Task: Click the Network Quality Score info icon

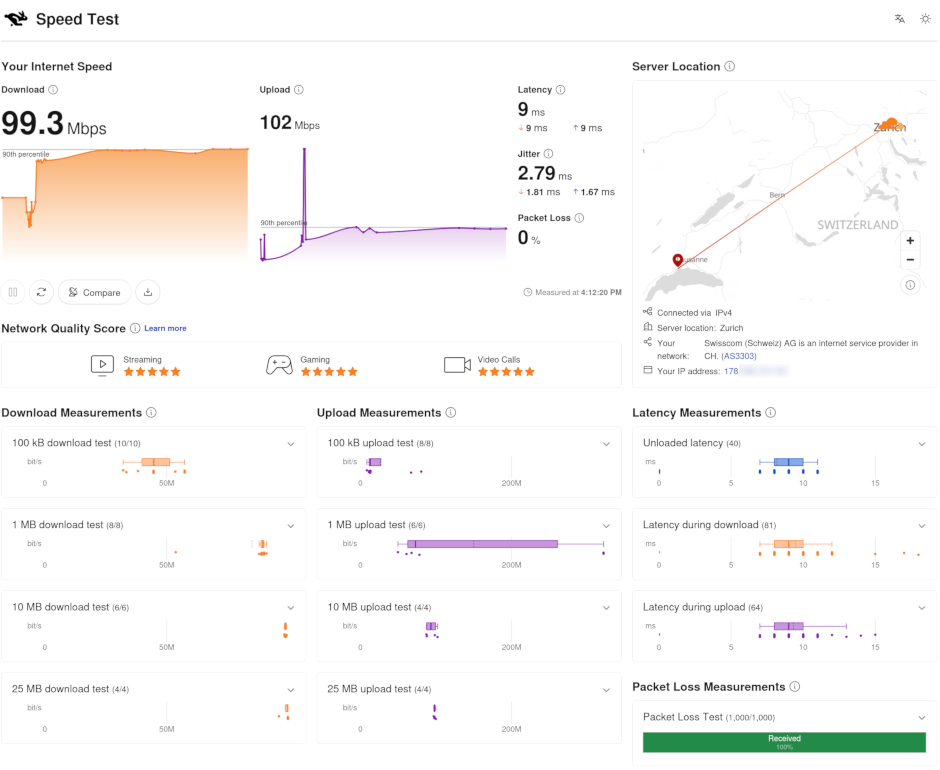Action: coord(135,328)
